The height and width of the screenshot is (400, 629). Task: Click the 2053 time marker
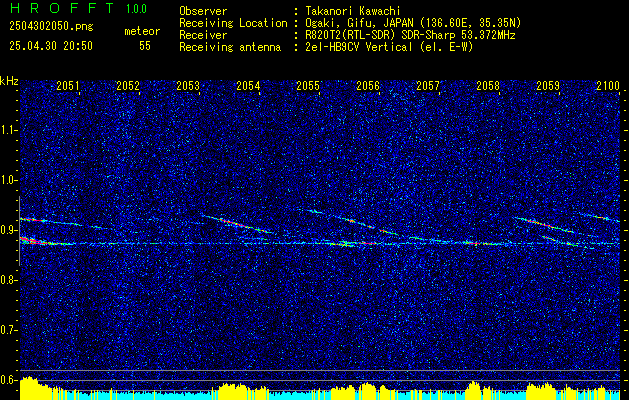(188, 86)
